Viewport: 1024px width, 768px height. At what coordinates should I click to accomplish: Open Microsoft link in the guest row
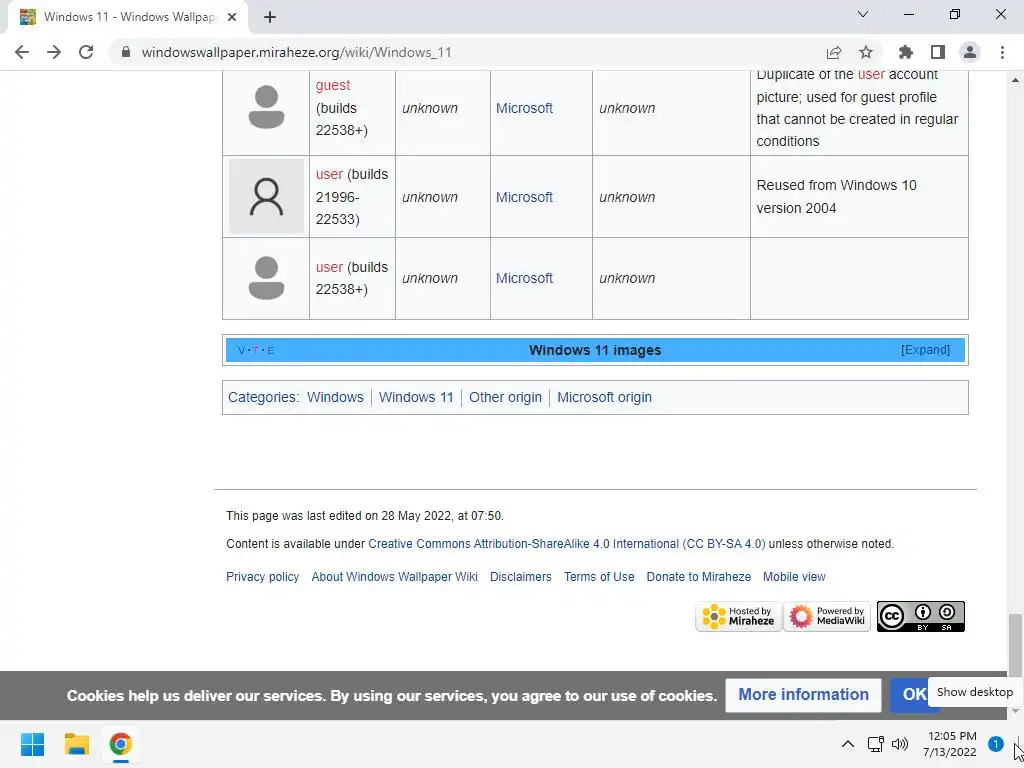pyautogui.click(x=524, y=108)
